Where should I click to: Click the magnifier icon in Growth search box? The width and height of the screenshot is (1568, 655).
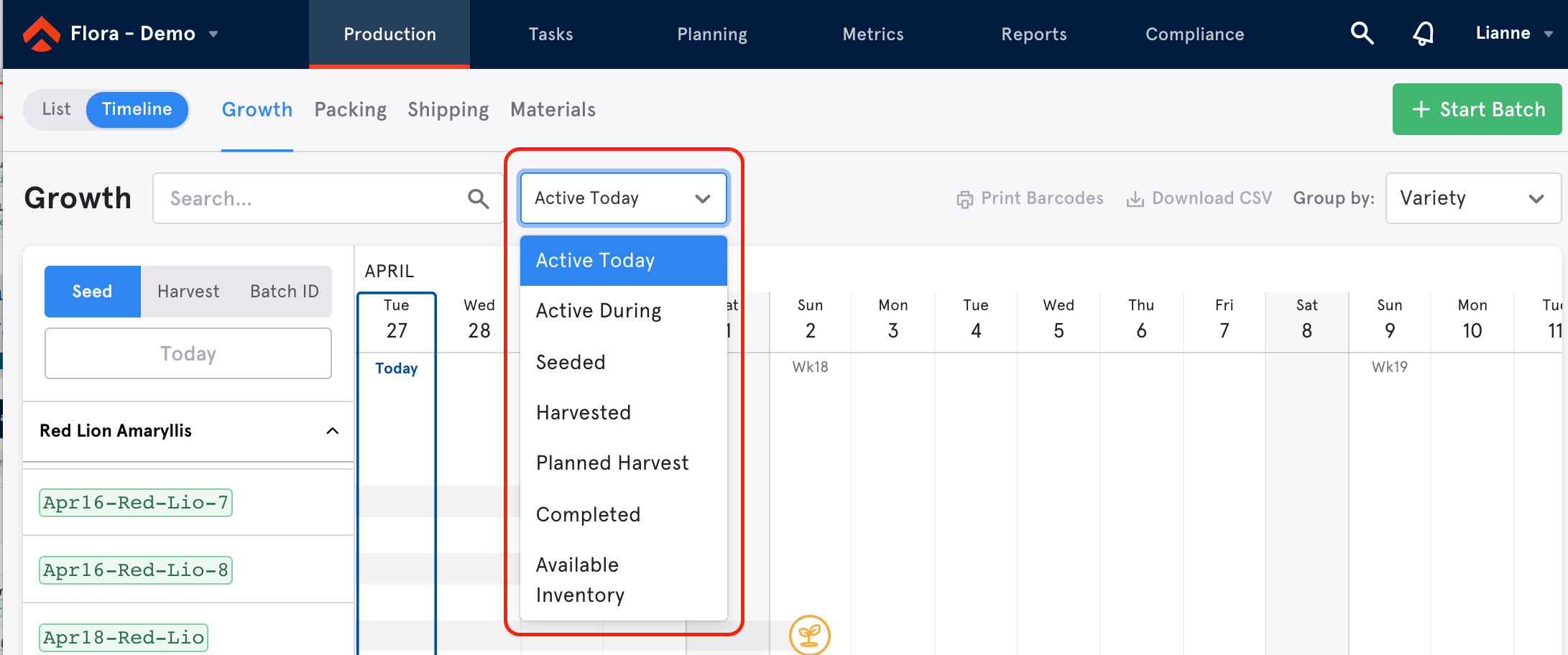coord(479,198)
